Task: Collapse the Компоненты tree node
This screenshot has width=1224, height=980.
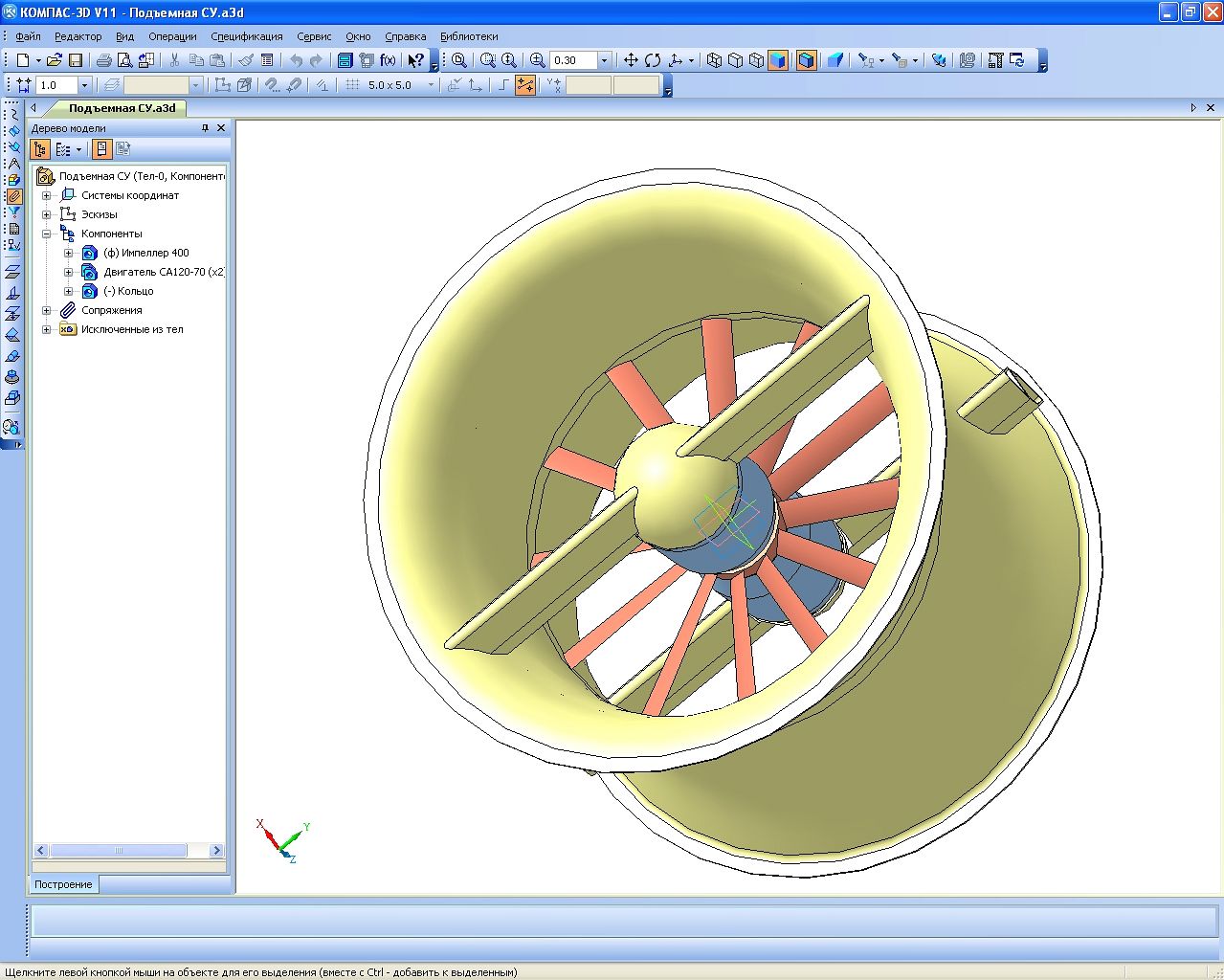Action: (x=46, y=234)
